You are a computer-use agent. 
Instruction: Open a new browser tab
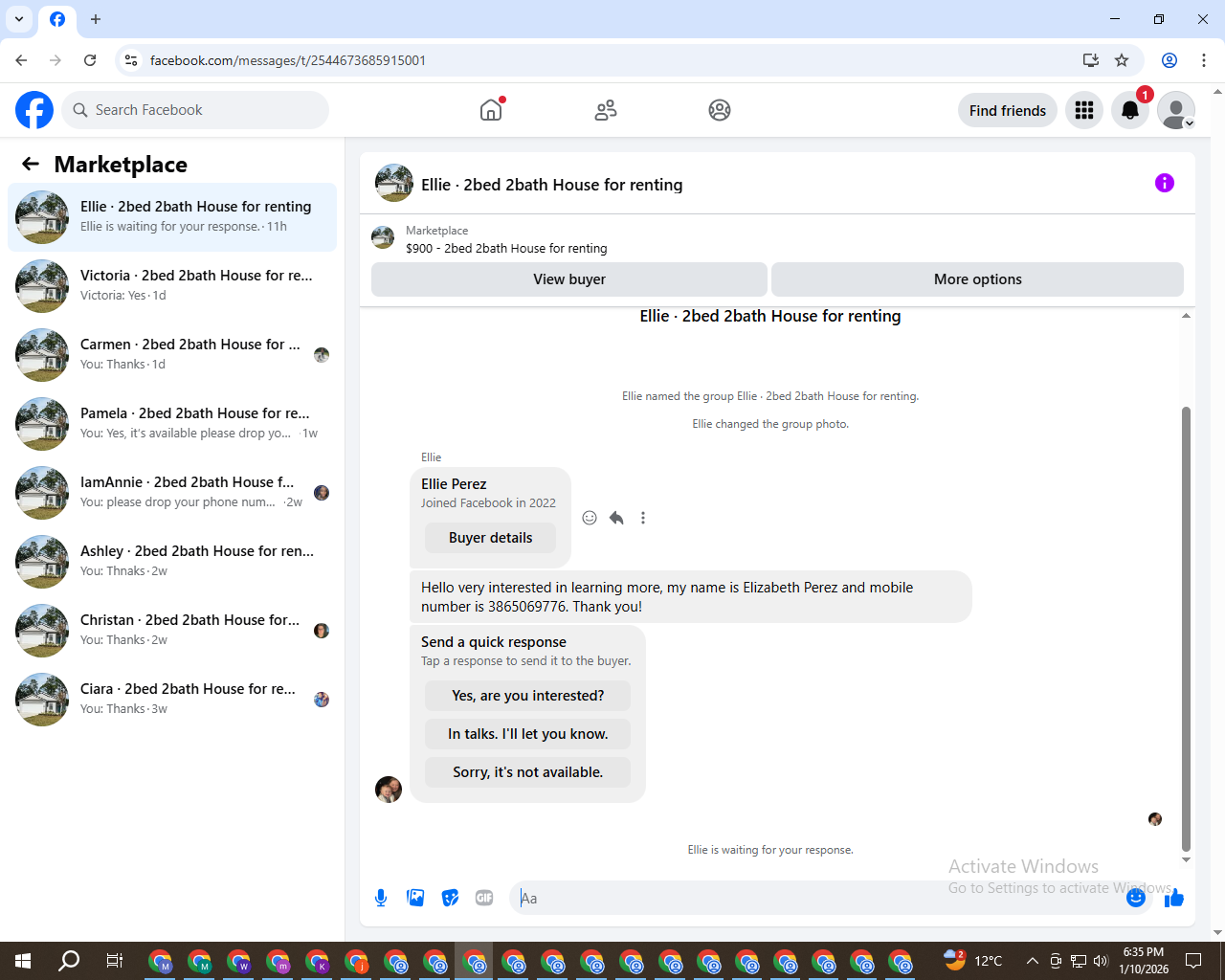click(x=96, y=19)
